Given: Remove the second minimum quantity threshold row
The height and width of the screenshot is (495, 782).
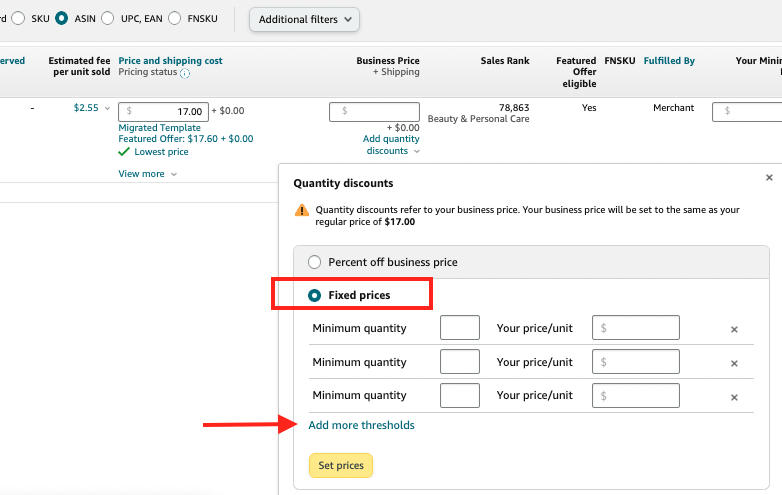Looking at the screenshot, I should pos(734,363).
